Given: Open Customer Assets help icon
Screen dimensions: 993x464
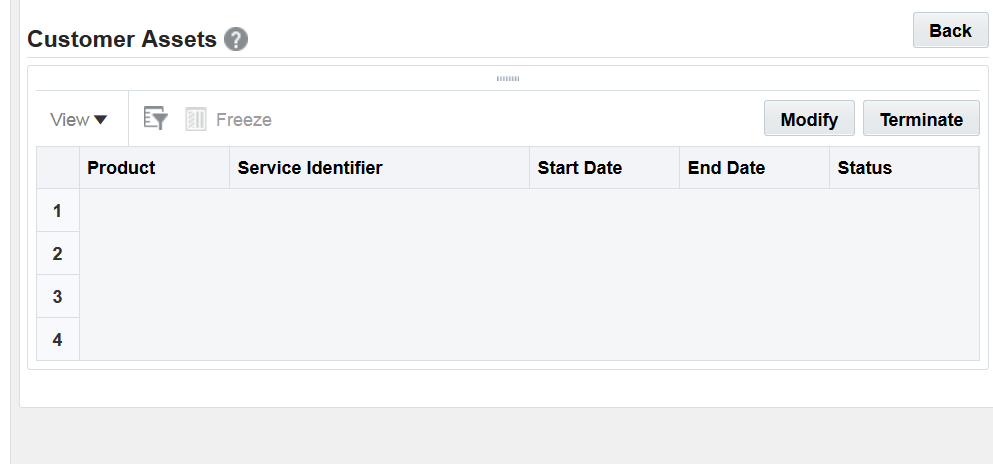Looking at the screenshot, I should click(236, 40).
